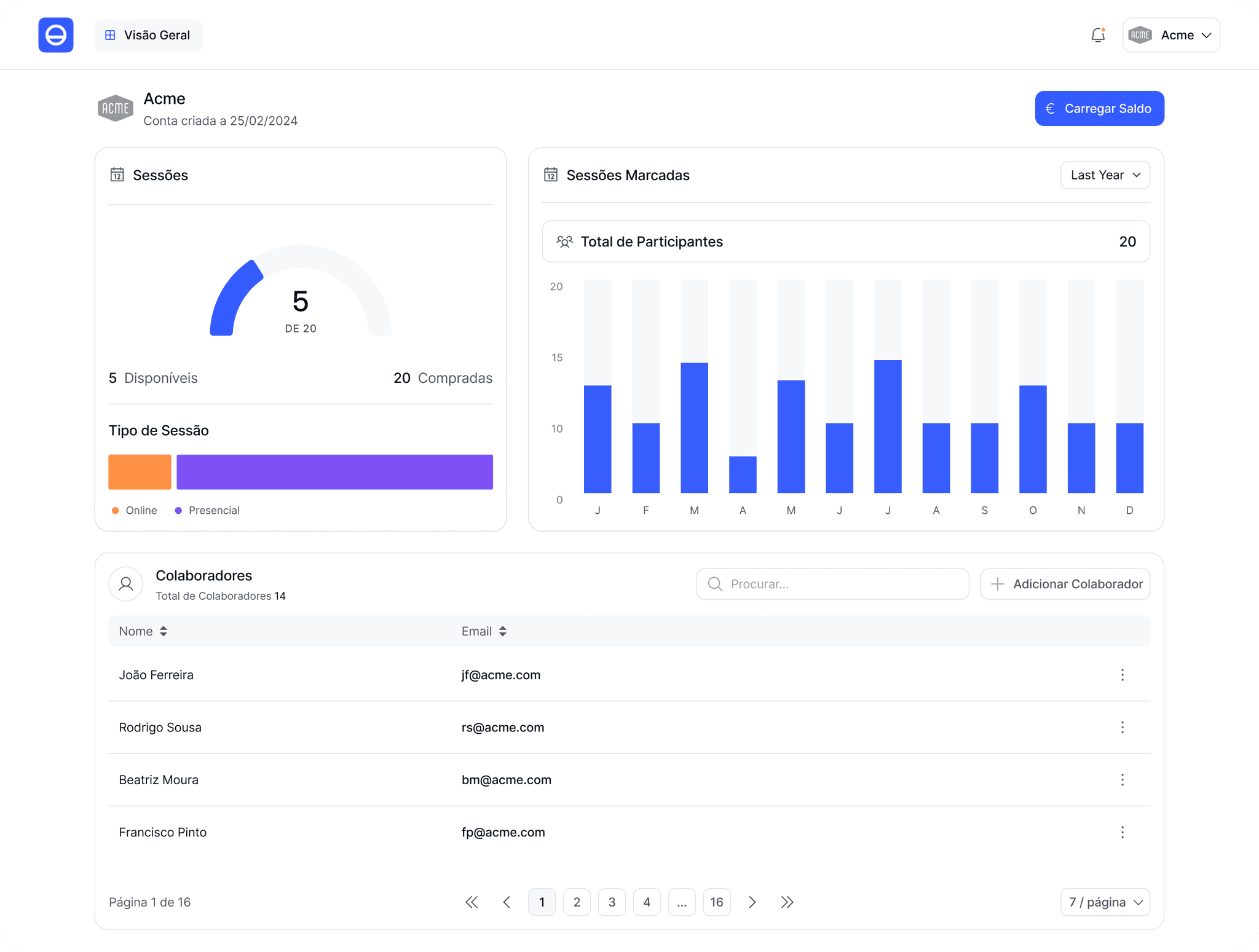Change the 7 / página rows setting
Viewport: 1259px width, 952px height.
[1105, 902]
